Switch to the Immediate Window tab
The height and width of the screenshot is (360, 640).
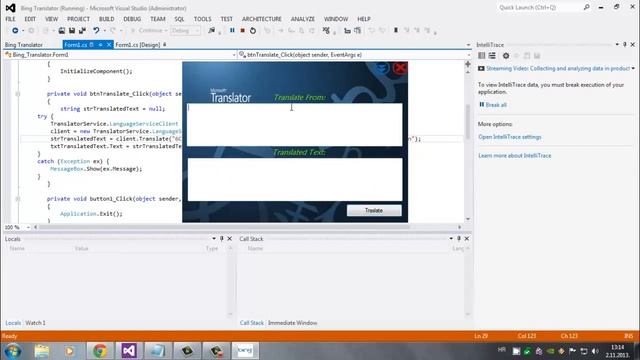(x=292, y=323)
